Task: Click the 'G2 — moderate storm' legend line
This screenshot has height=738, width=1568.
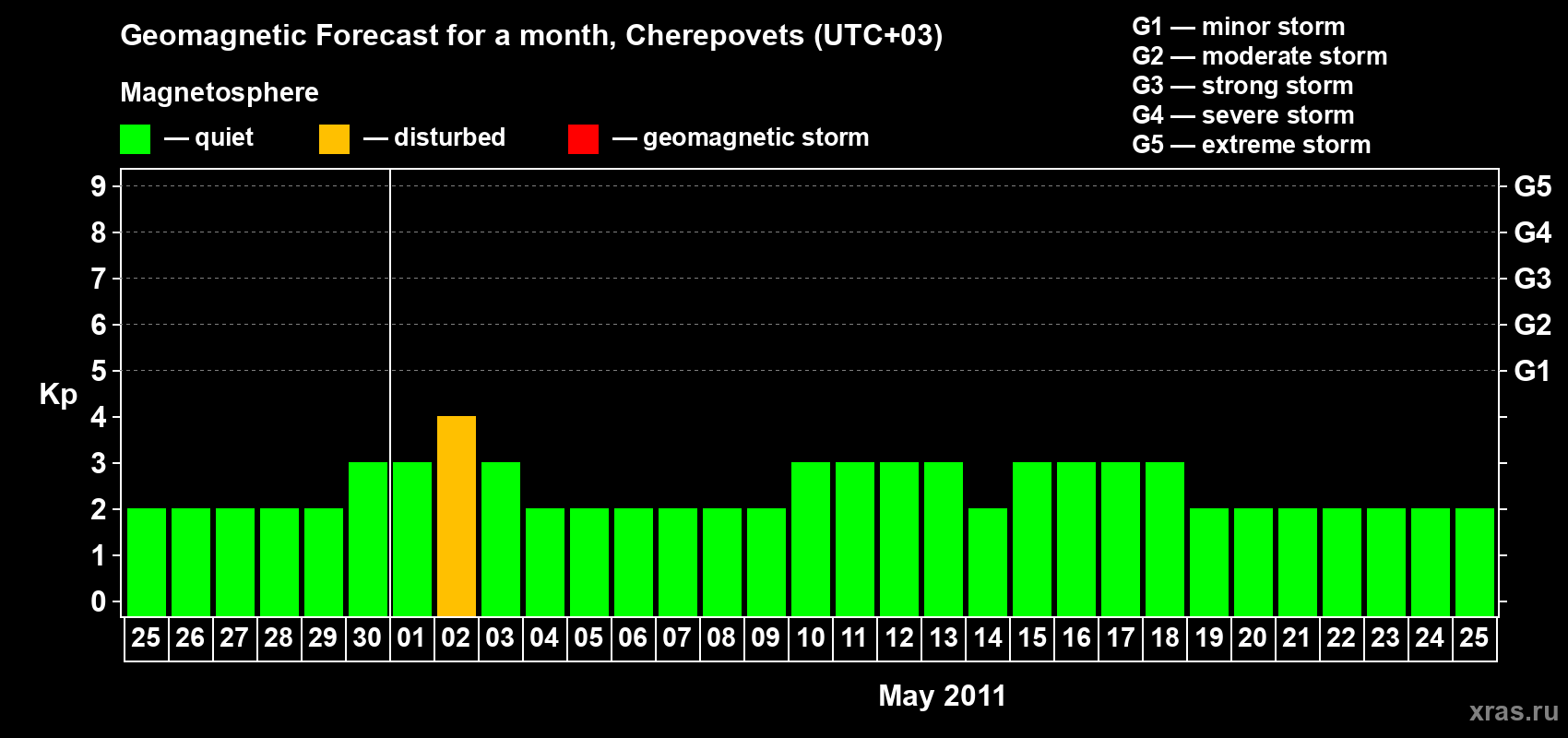Action: coord(1260,56)
